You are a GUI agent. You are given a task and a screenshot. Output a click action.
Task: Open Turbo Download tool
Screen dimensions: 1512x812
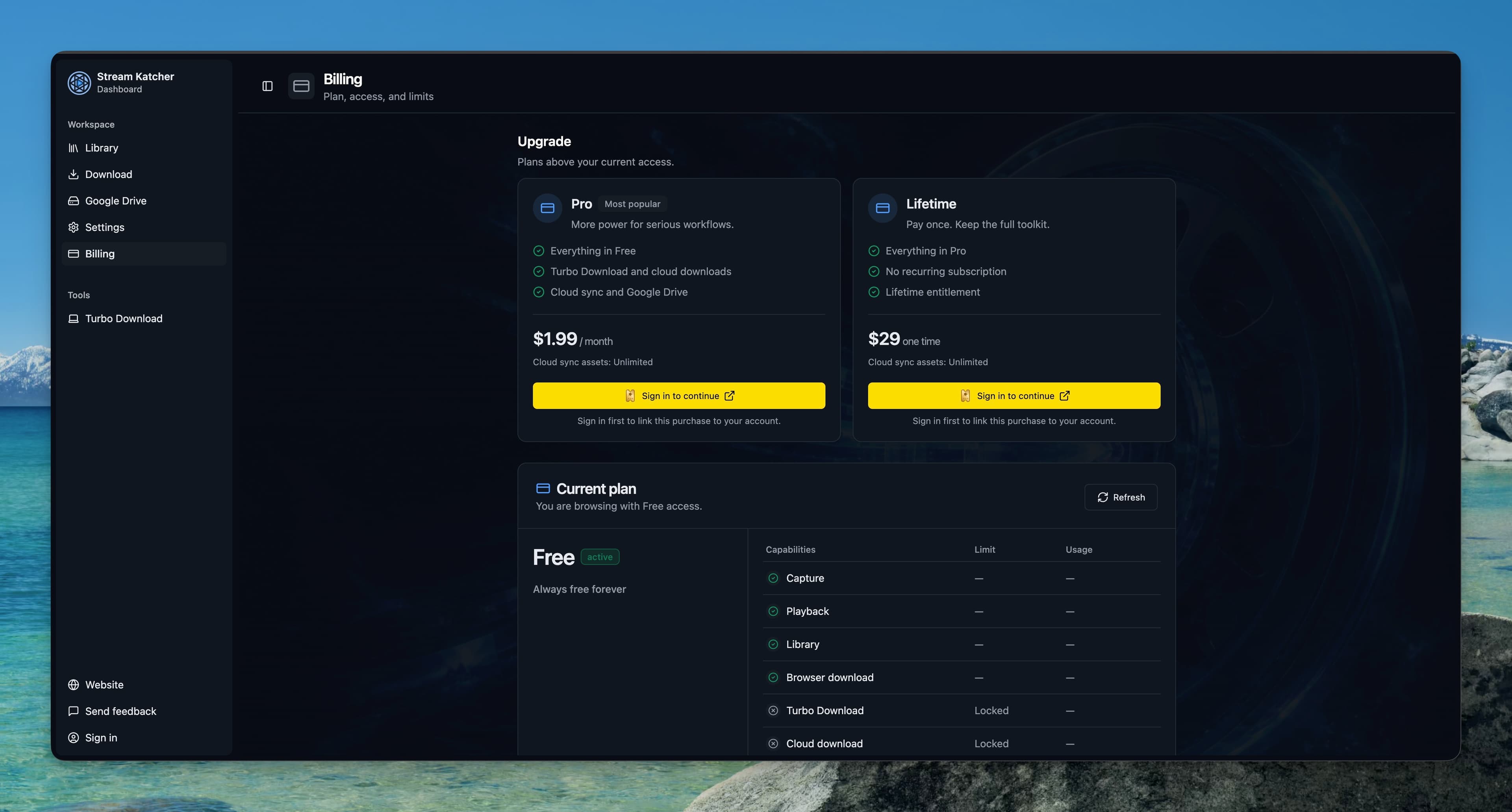pyautogui.click(x=144, y=318)
